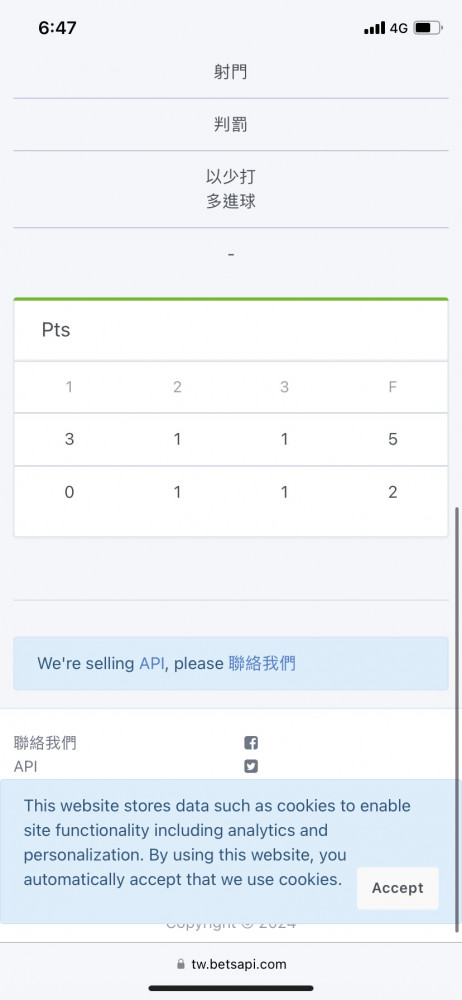462x1000 pixels.
Task: Tap the cellular signal bars icon
Action: click(x=375, y=28)
